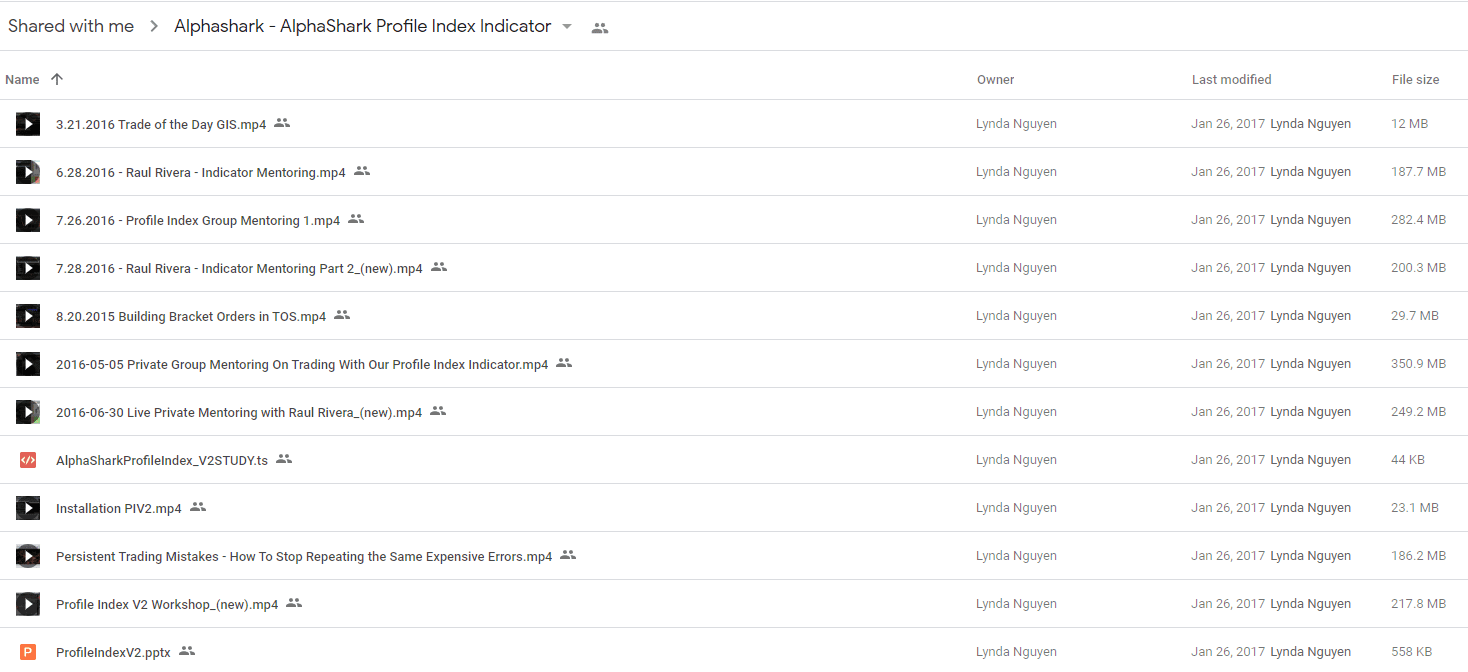This screenshot has height=672, width=1468.
Task: Select 7.26.2016 - Profile Index Group Mentoring 1.mp4
Action: [198, 221]
